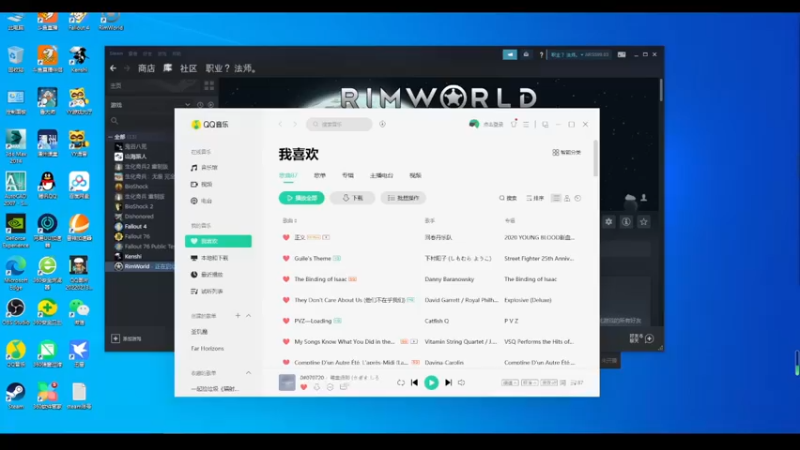Open Steam desktop shortcut icon

point(16,396)
